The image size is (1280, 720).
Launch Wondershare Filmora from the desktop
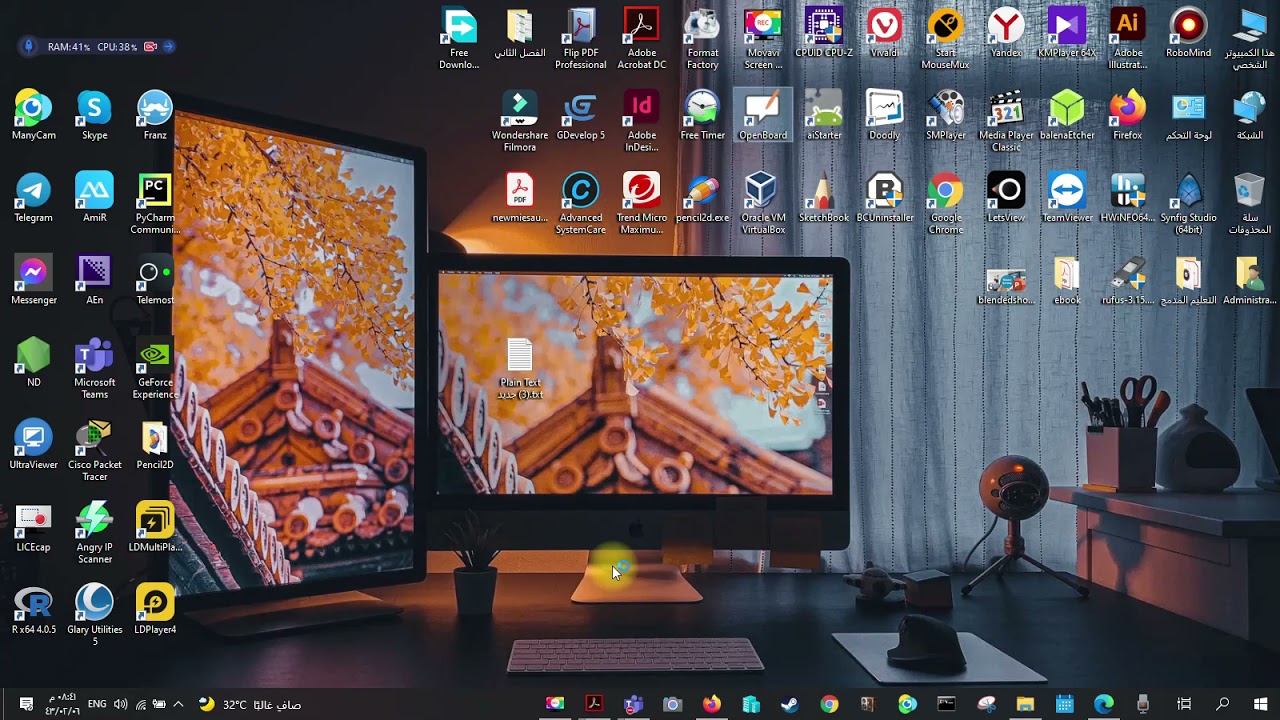[x=520, y=121]
